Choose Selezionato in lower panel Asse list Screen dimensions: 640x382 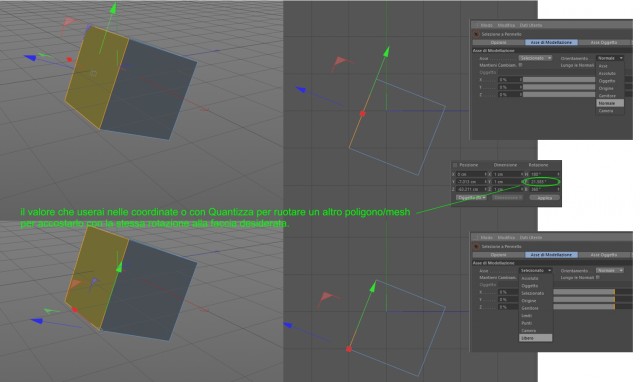[x=536, y=293]
